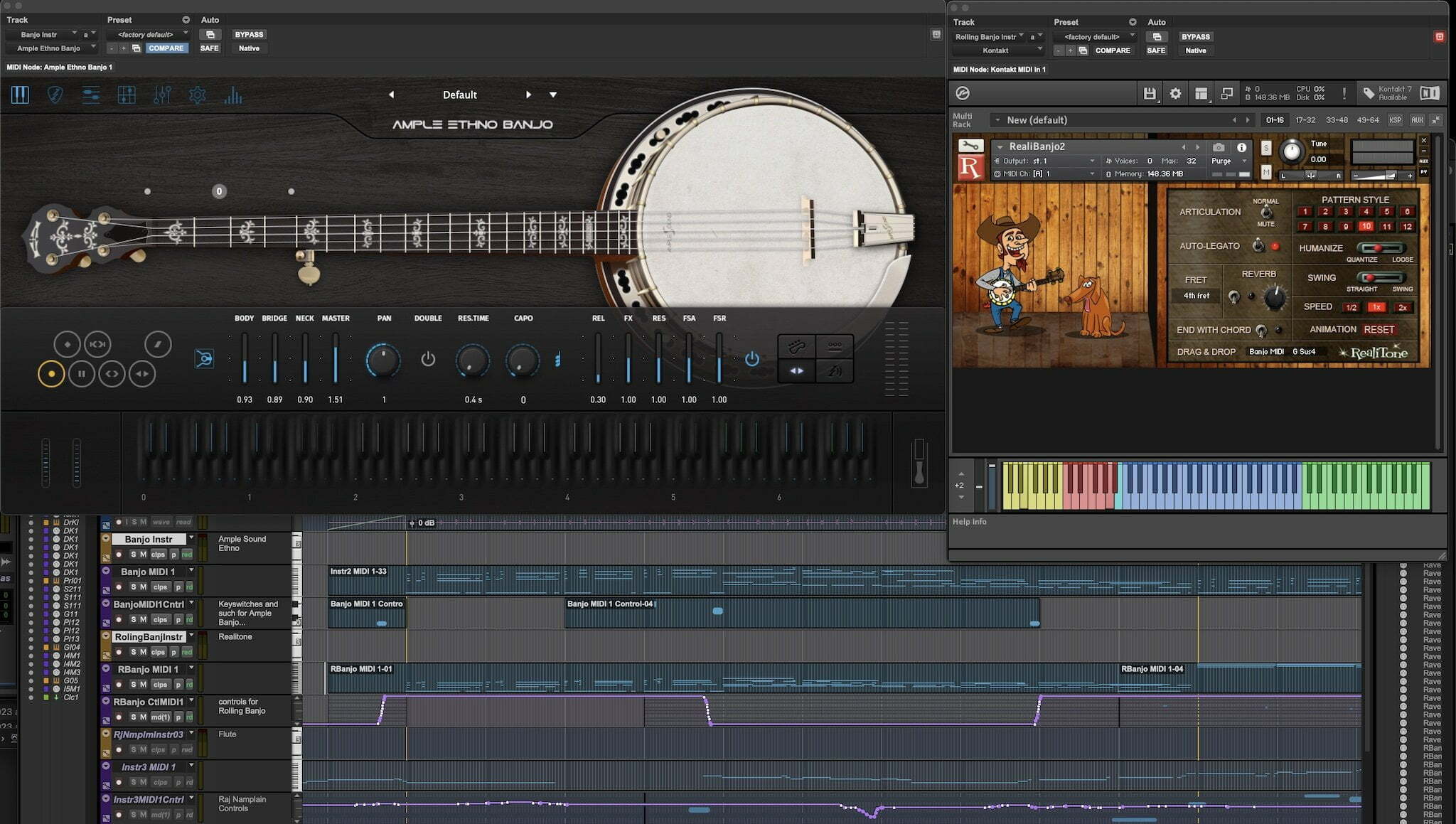This screenshot has height=824, width=1456.
Task: Open the Kontakt Output st. 1 dropdown
Action: (1045, 161)
